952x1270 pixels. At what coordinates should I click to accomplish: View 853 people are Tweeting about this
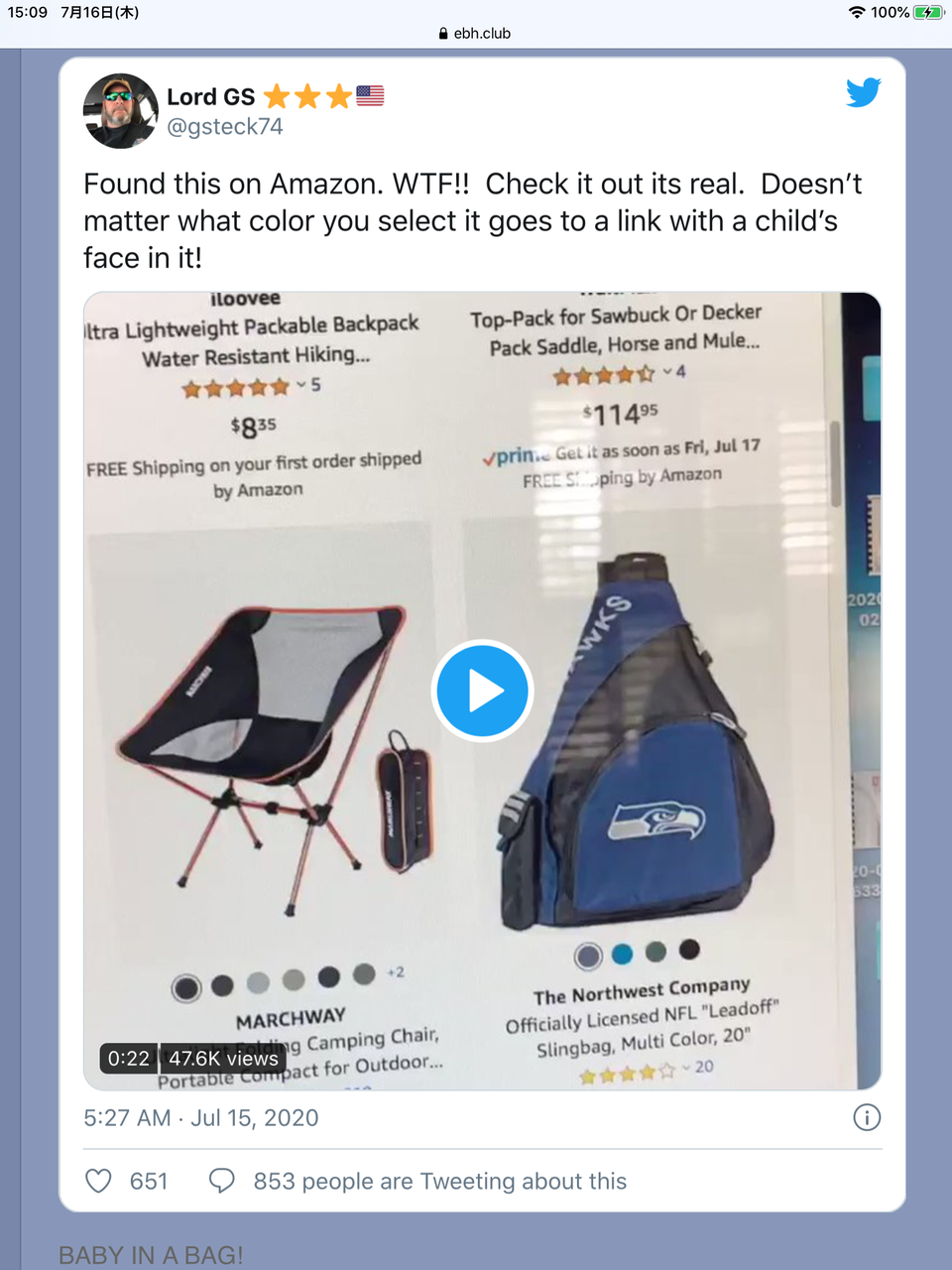440,1181
